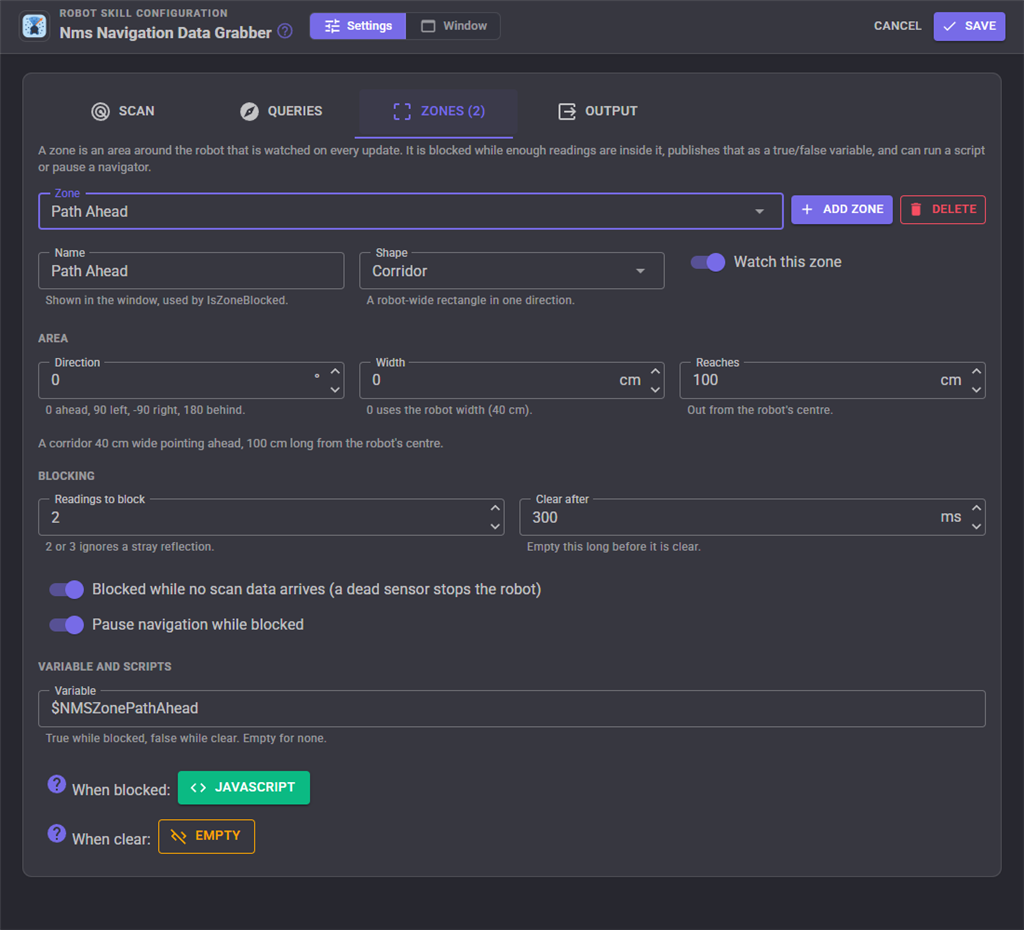Decrease the Direction value with down arrow
Screen dimensions: 1024x930
(335, 389)
